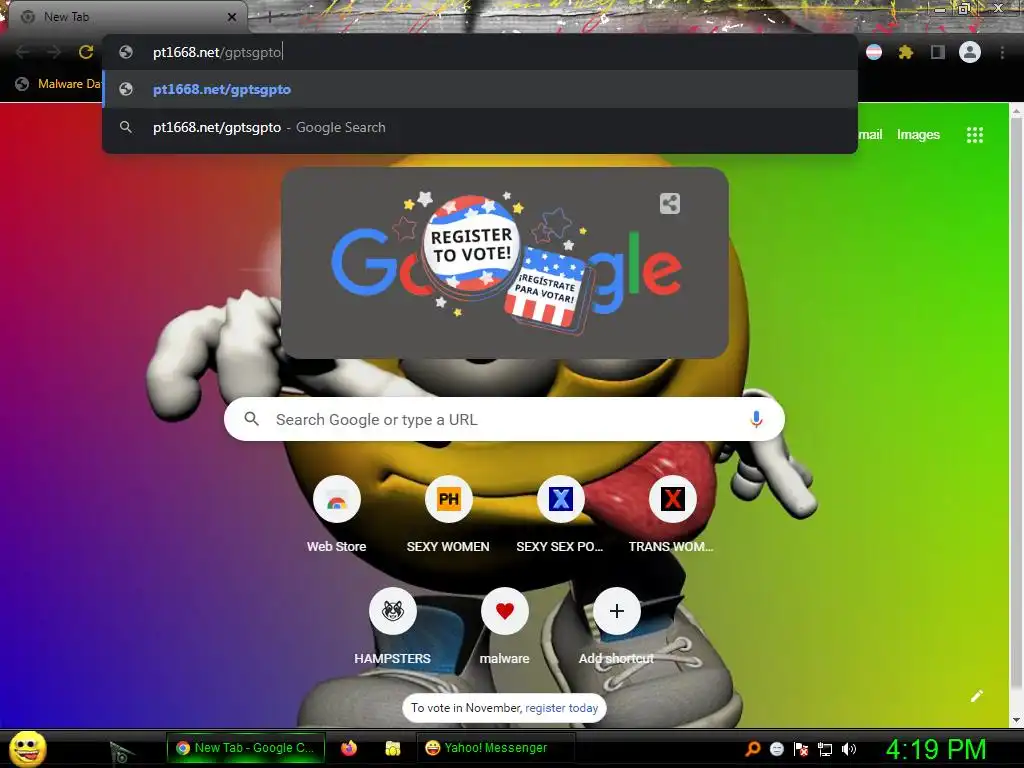Open Chrome's three-dot menu
The height and width of the screenshot is (768, 1024).
tap(1002, 52)
